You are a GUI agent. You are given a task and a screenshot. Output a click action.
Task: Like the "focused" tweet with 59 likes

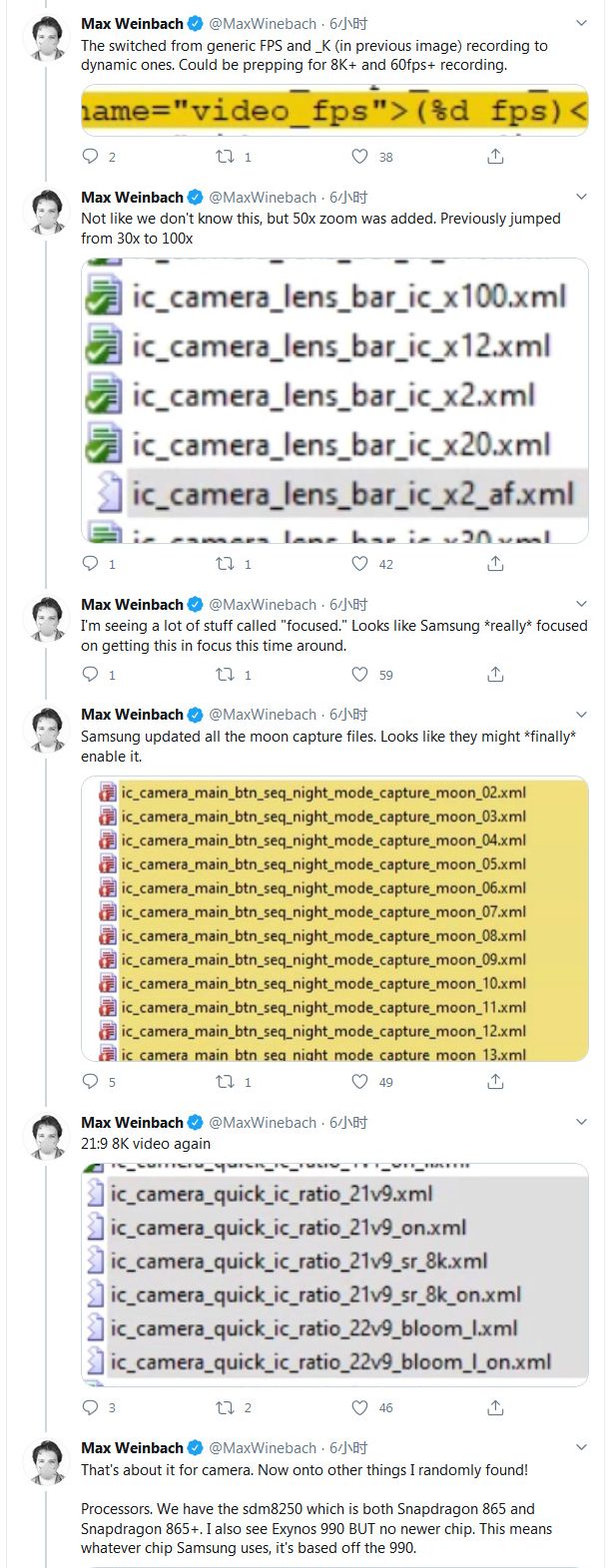click(x=361, y=675)
